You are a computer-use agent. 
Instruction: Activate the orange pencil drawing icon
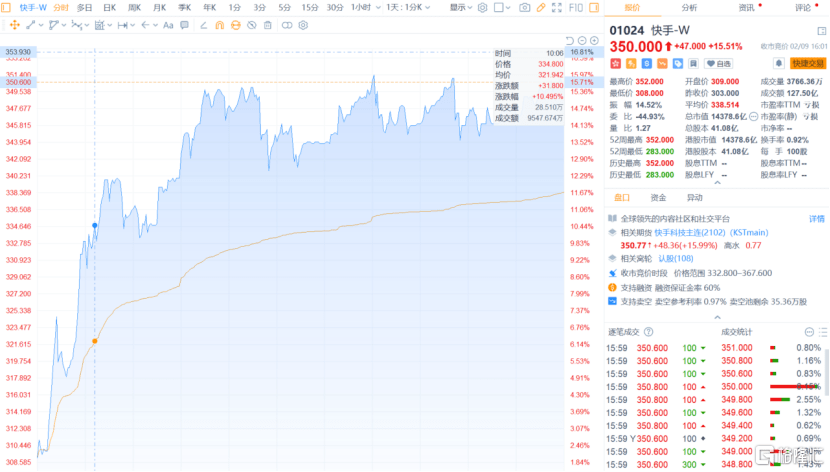540,7
